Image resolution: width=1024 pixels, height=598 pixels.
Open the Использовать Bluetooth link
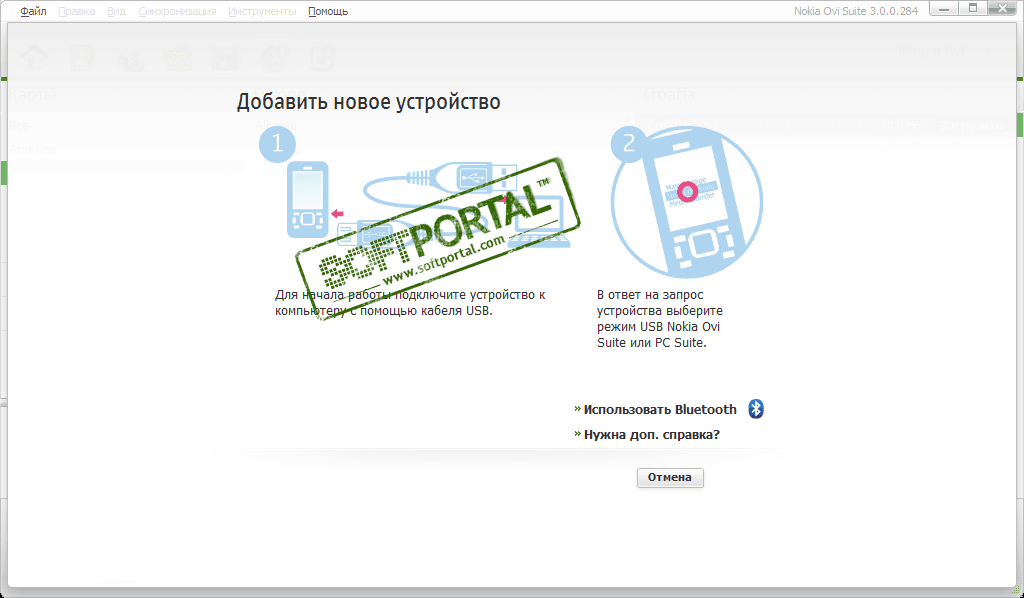[x=660, y=409]
